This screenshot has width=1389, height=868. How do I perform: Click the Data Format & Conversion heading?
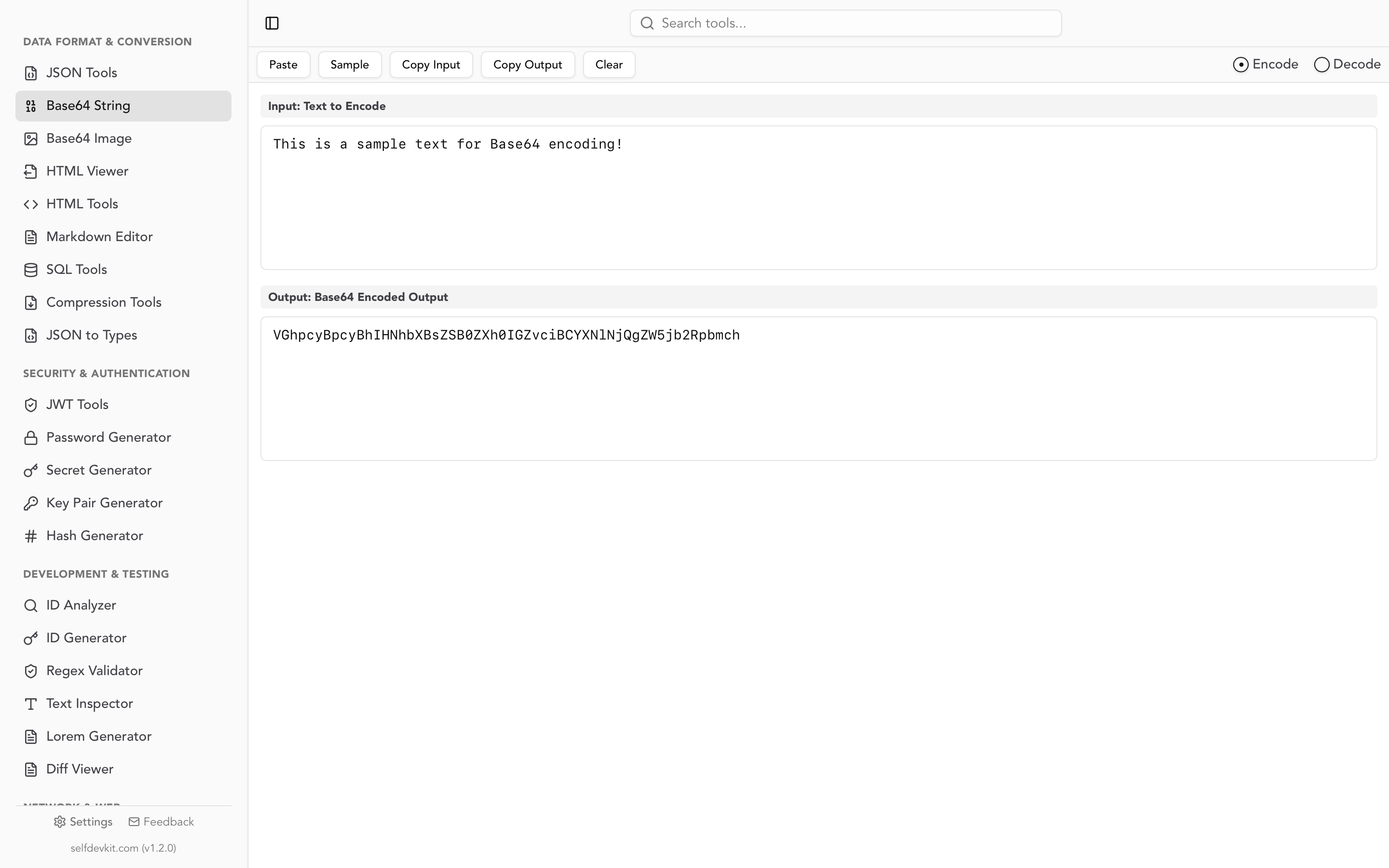(108, 42)
